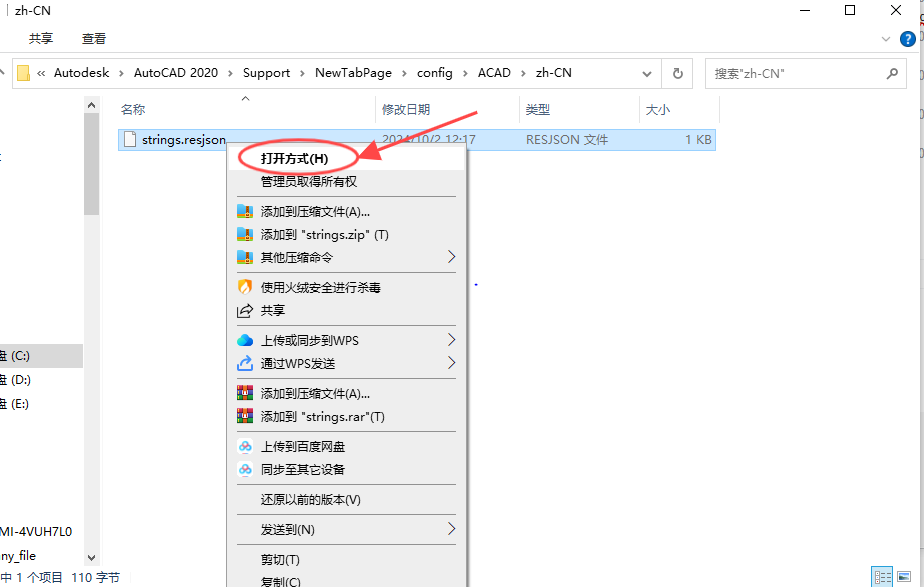Viewport: 924px width, 587px height.
Task: Switch to large icons view in status bar
Action: click(905, 576)
